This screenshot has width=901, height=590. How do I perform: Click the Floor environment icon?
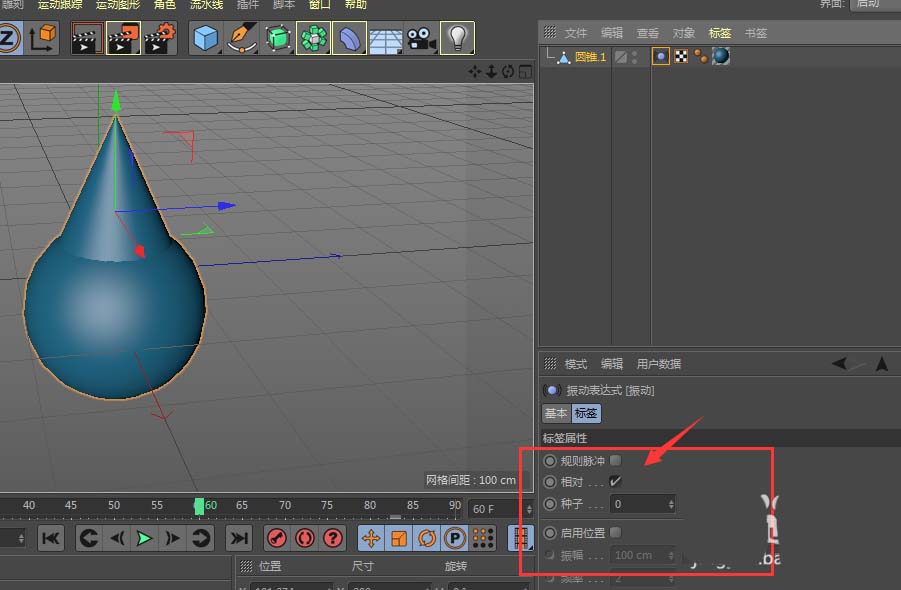pos(385,39)
